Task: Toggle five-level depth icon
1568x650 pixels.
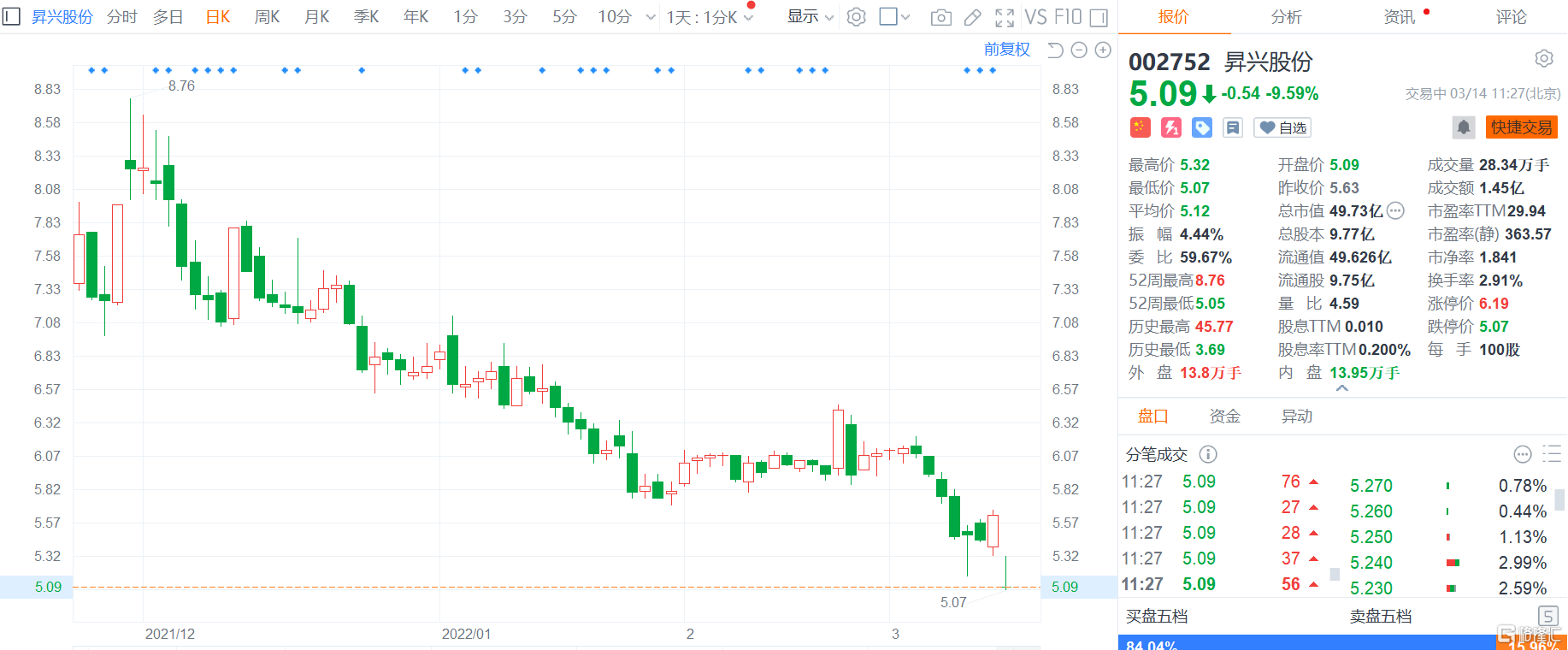Action: pyautogui.click(x=1547, y=616)
